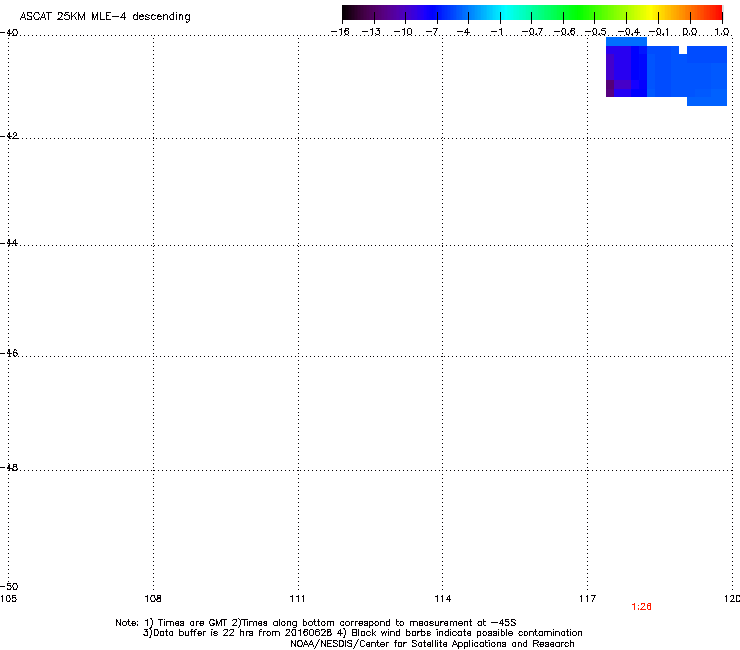Click the '-48' latitude label
This screenshot has width=740, height=650.
click(x=9, y=467)
